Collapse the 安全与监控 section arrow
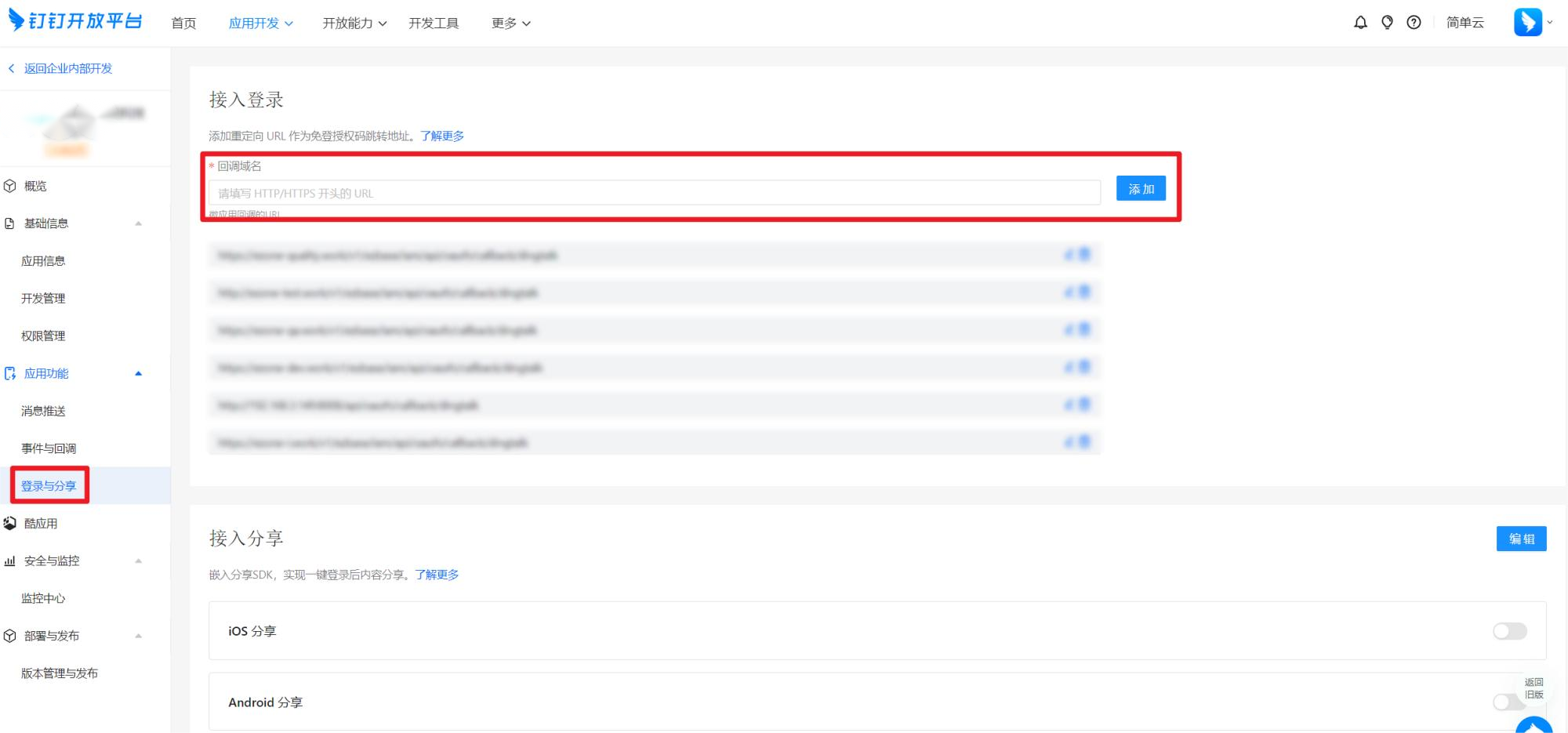The width and height of the screenshot is (1568, 733). click(x=139, y=561)
